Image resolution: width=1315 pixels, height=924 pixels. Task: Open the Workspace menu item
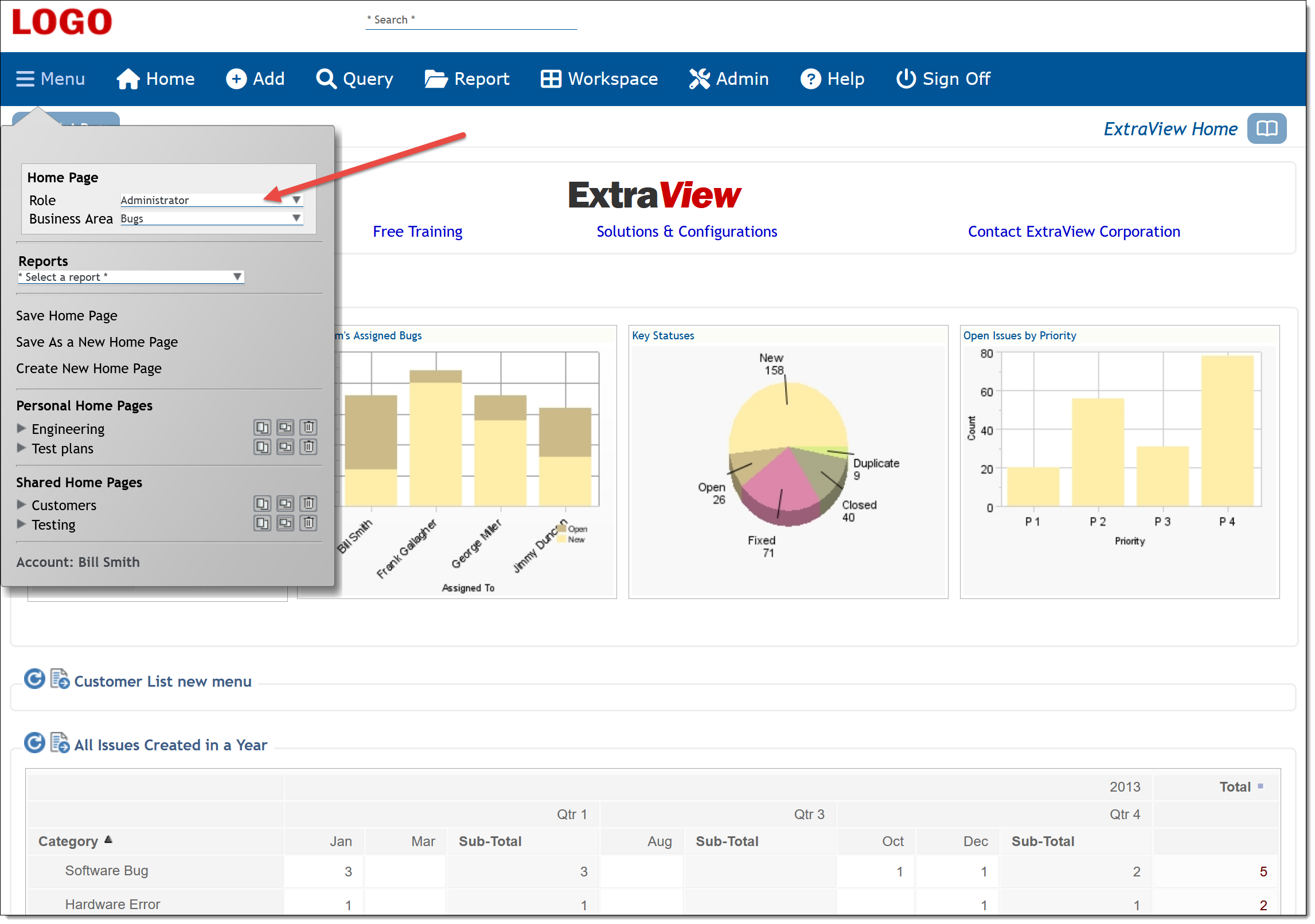pyautogui.click(x=599, y=79)
